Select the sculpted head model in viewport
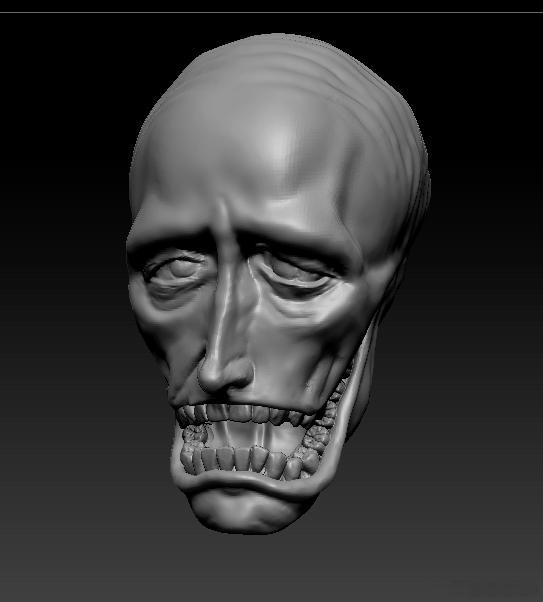Image resolution: width=543 pixels, height=602 pixels. click(278, 284)
